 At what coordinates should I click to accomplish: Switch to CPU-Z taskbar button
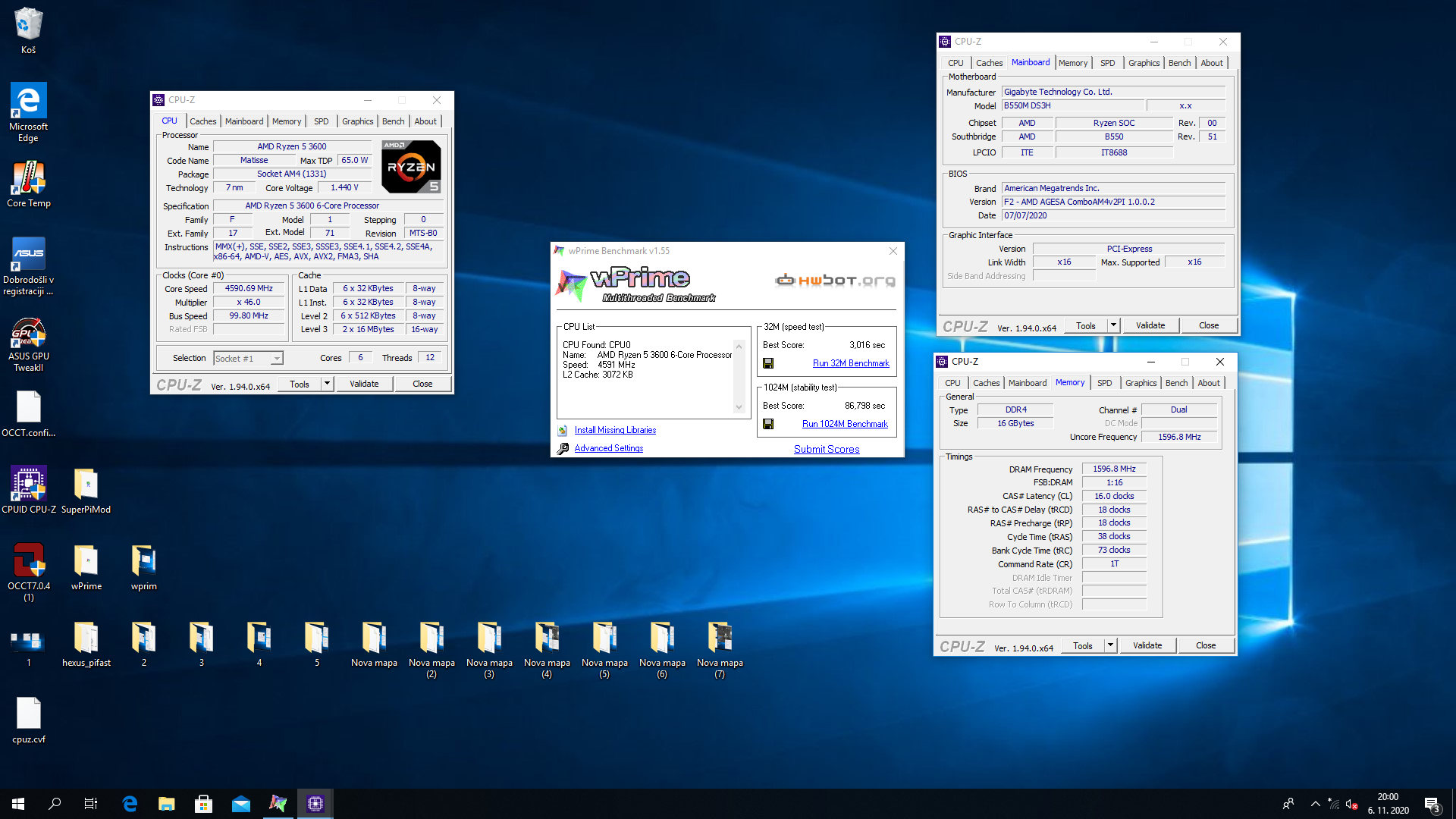pos(315,804)
